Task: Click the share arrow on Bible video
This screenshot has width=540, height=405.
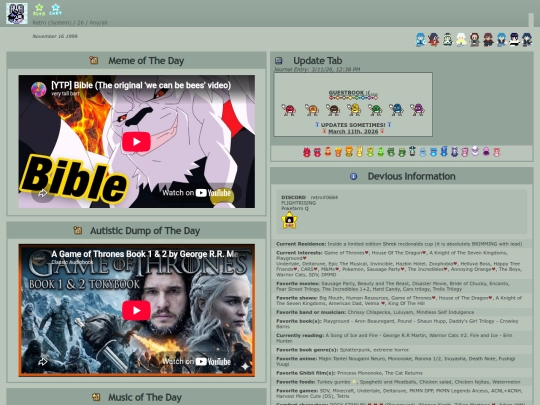Action: pyautogui.click(x=43, y=193)
